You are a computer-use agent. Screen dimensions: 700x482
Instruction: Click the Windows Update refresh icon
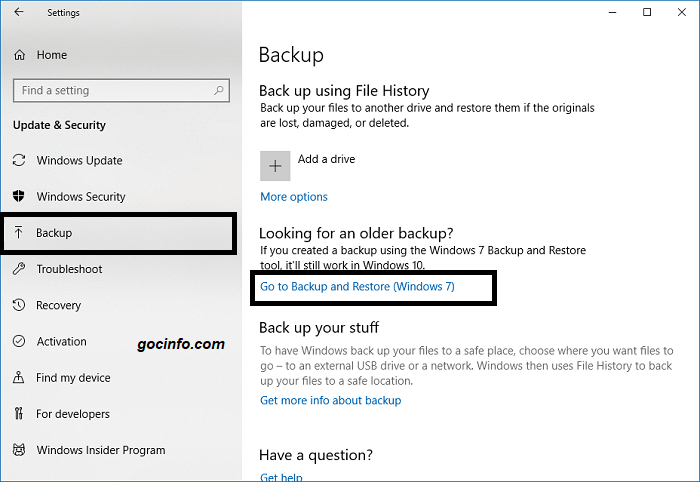pyautogui.click(x=19, y=161)
